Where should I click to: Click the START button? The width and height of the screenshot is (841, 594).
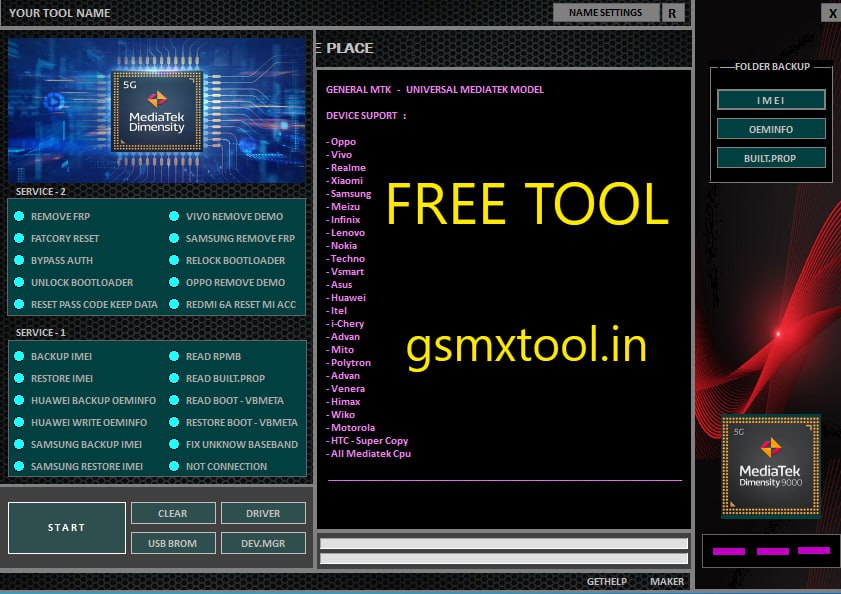pos(67,527)
